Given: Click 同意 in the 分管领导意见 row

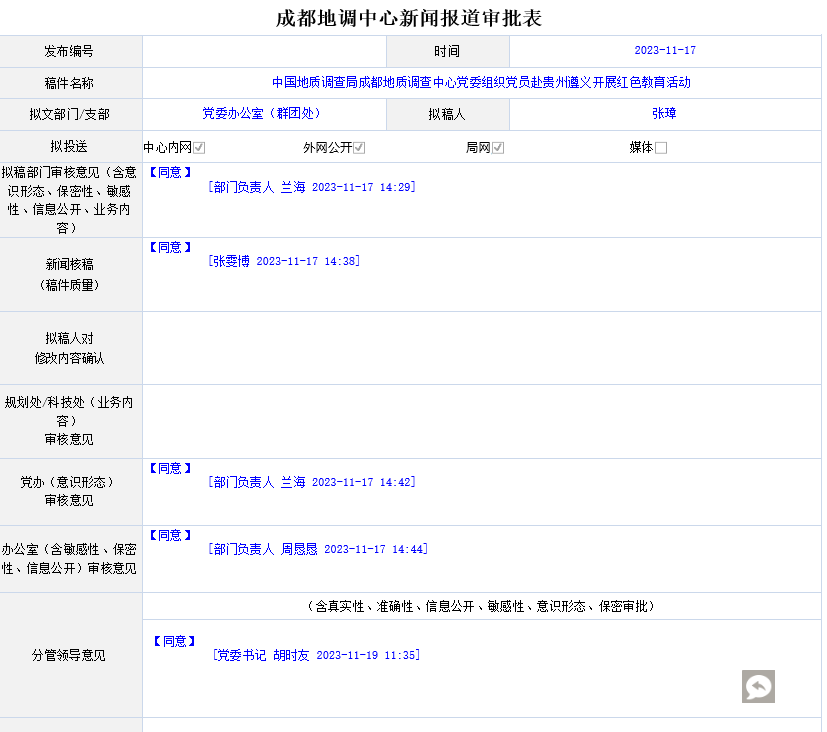Looking at the screenshot, I should click(174, 641).
